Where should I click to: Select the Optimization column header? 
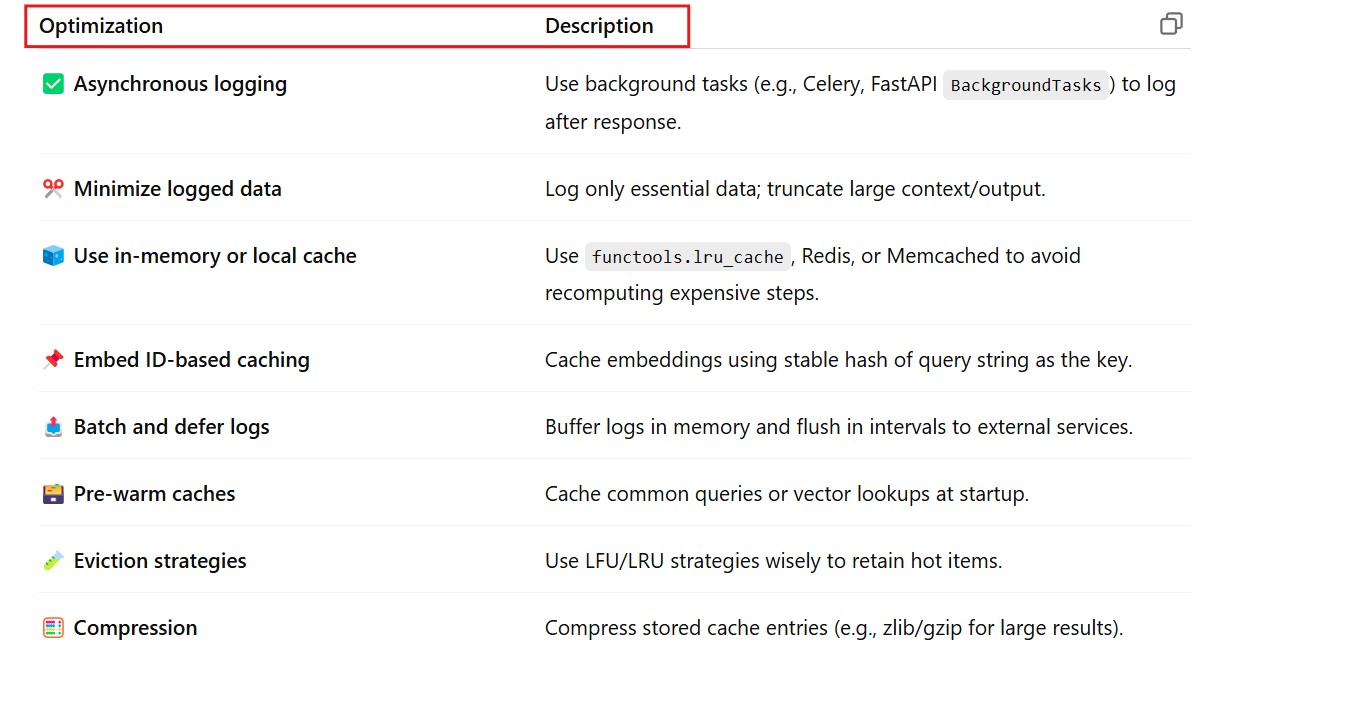101,26
